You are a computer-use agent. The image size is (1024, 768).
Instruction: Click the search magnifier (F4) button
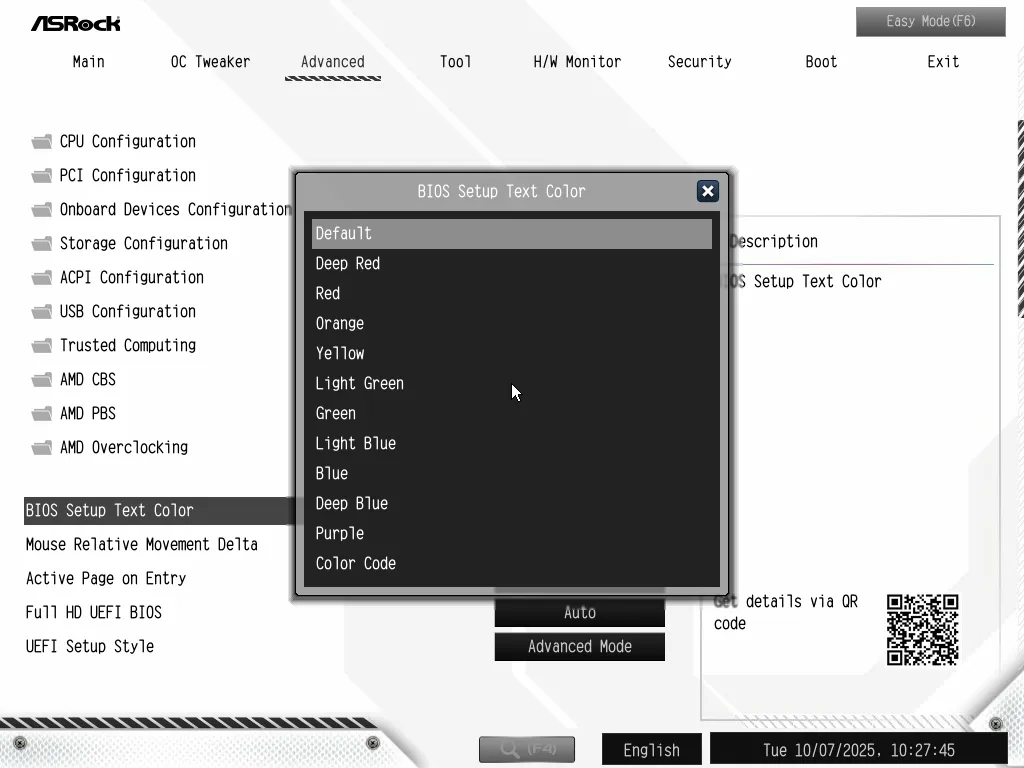click(x=527, y=749)
